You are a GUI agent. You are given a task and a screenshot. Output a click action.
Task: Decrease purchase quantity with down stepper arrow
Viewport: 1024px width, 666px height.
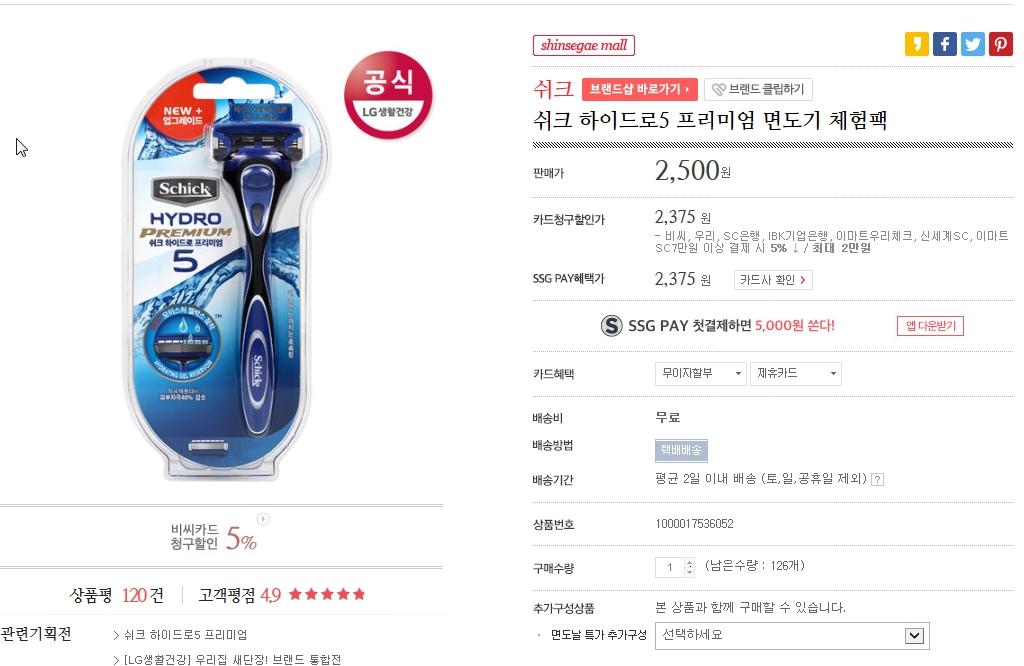(690, 571)
